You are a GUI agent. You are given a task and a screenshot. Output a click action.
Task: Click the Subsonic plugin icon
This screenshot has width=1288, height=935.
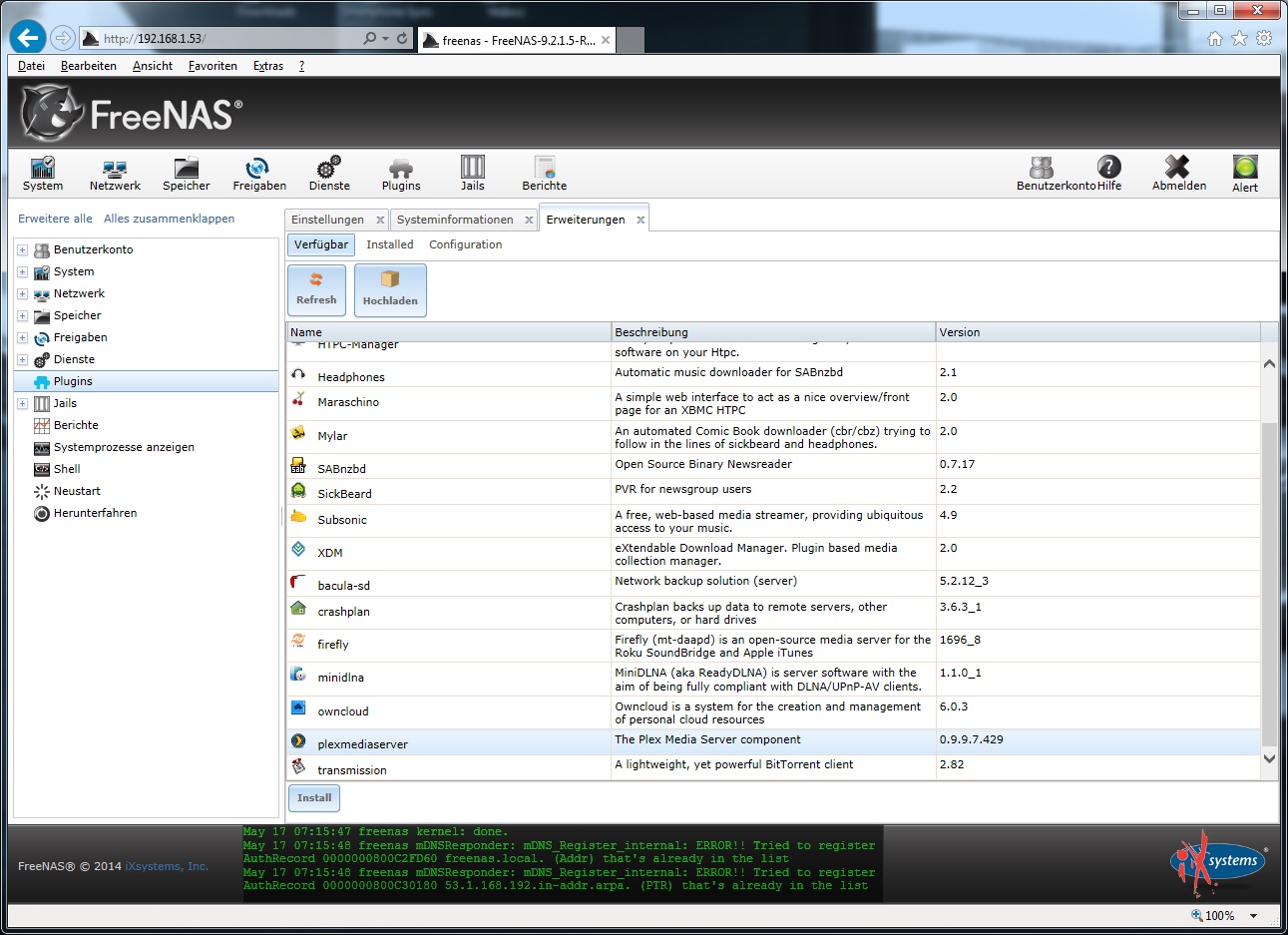pyautogui.click(x=298, y=517)
